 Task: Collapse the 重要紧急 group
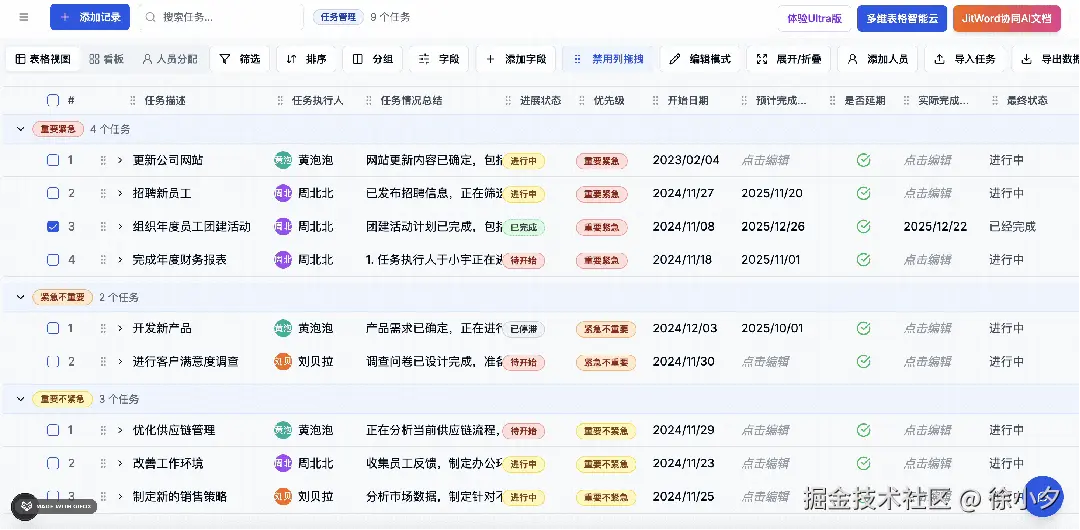click(x=21, y=129)
